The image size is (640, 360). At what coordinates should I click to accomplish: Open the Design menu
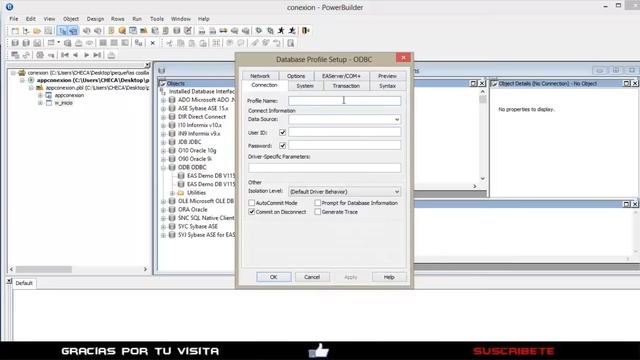click(x=96, y=19)
